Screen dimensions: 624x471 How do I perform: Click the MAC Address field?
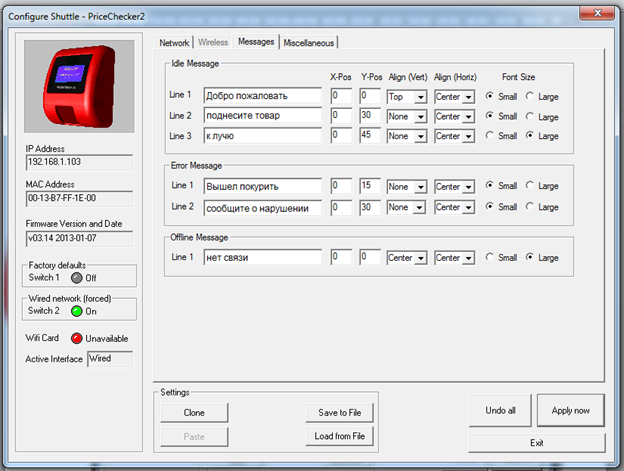79,199
